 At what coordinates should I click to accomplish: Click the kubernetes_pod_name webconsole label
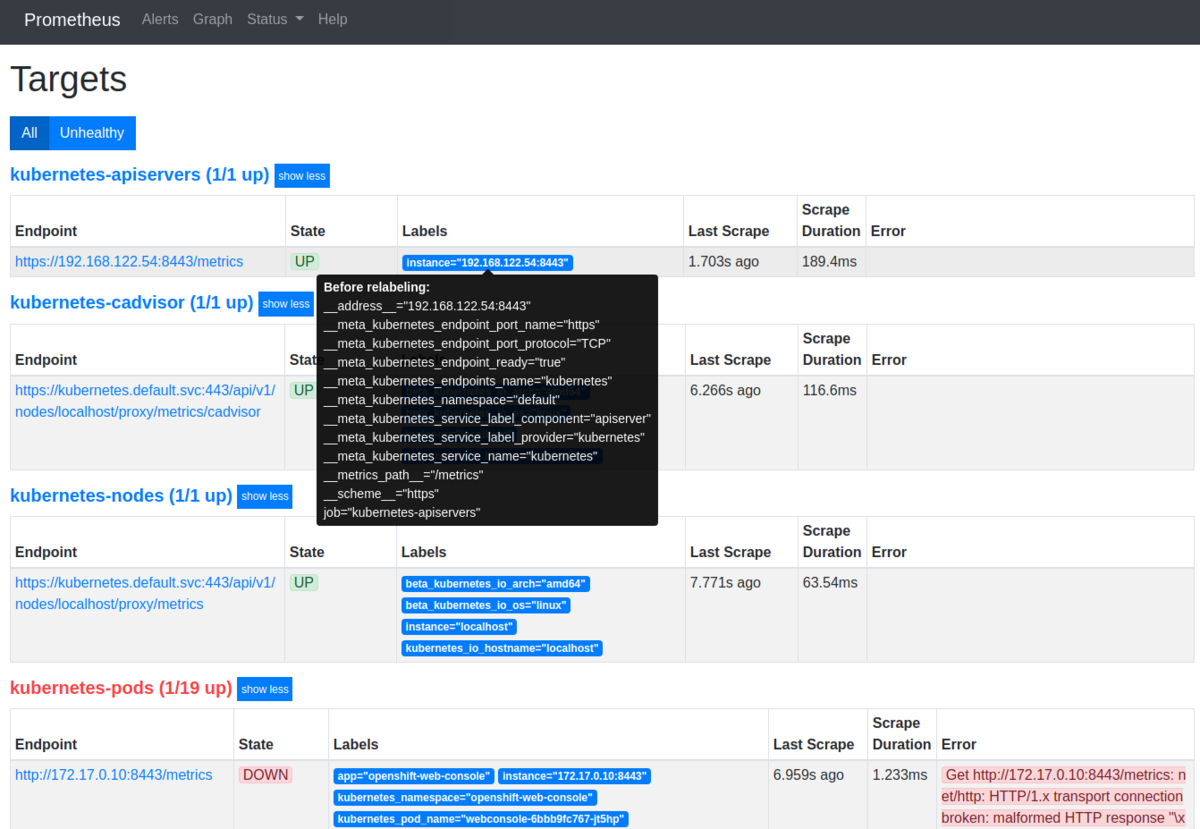coord(481,820)
